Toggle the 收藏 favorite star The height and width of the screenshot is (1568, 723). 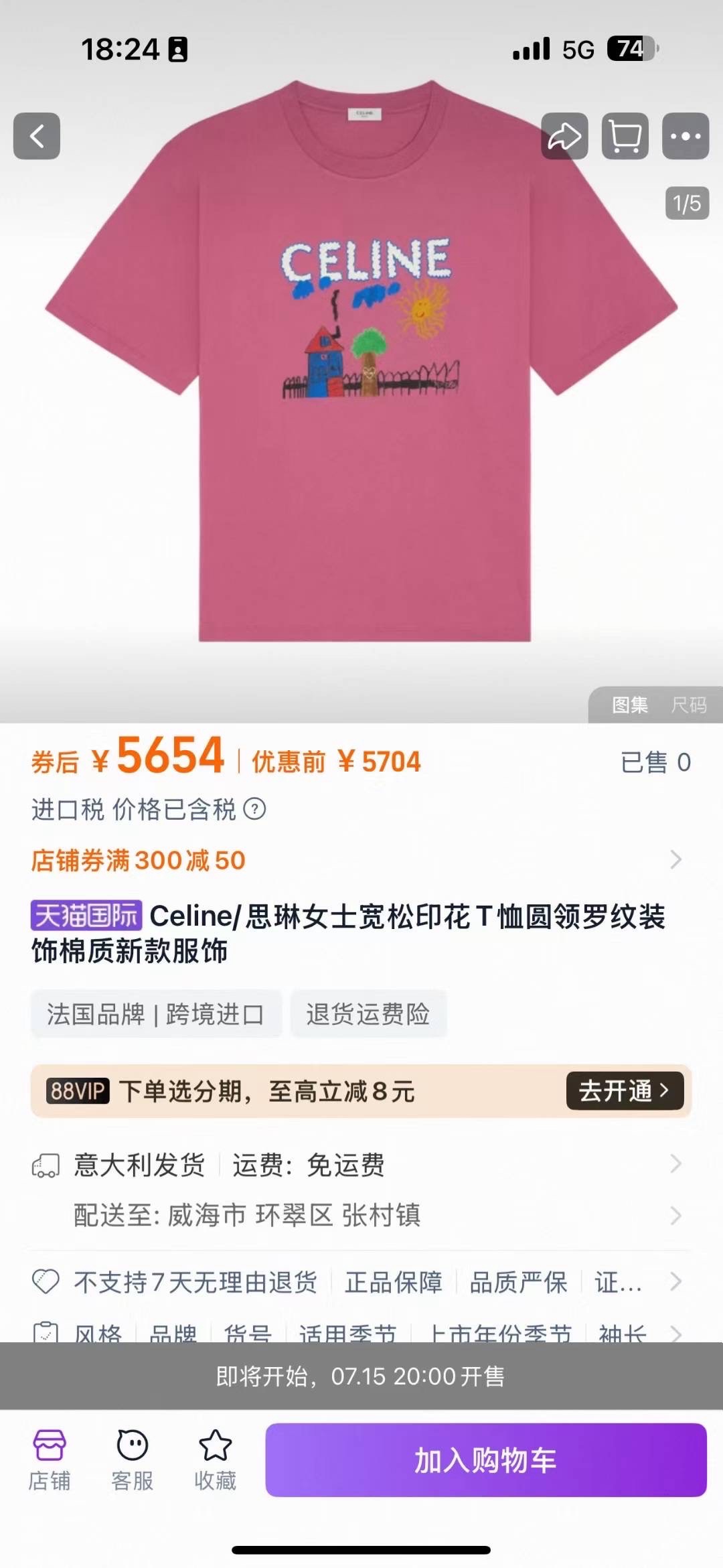216,1460
